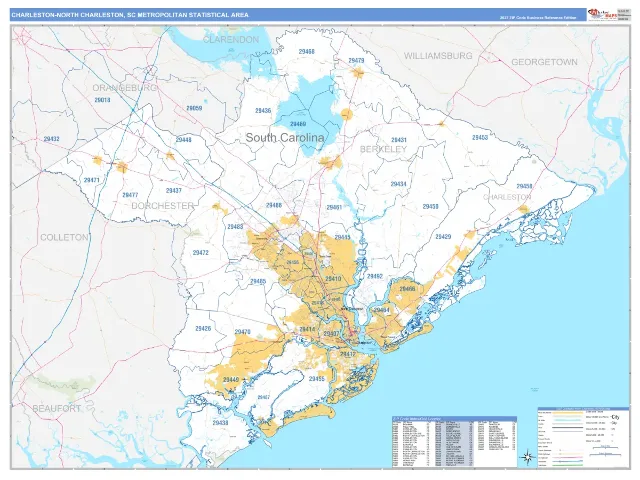Click the 'South Carolina' state label
This screenshot has height=480, width=640.
point(285,138)
